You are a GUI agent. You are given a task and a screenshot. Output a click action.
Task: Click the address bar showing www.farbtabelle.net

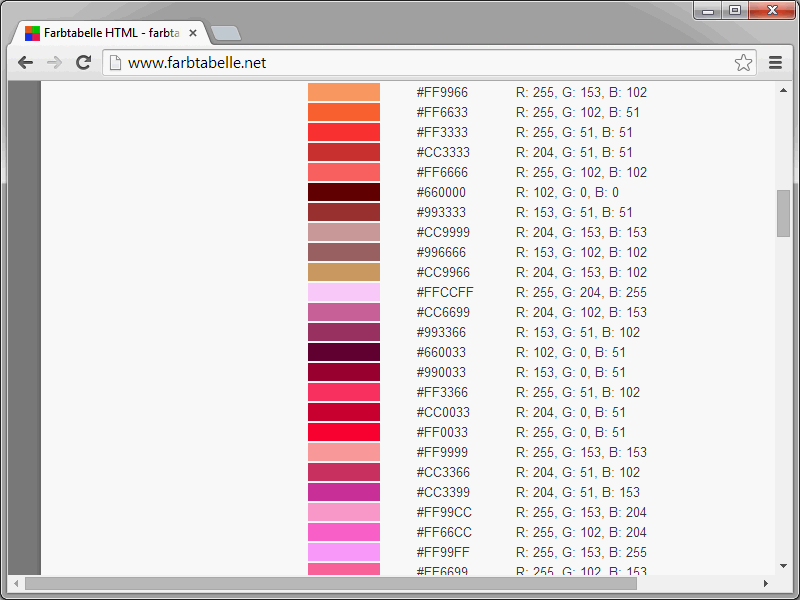point(430,63)
